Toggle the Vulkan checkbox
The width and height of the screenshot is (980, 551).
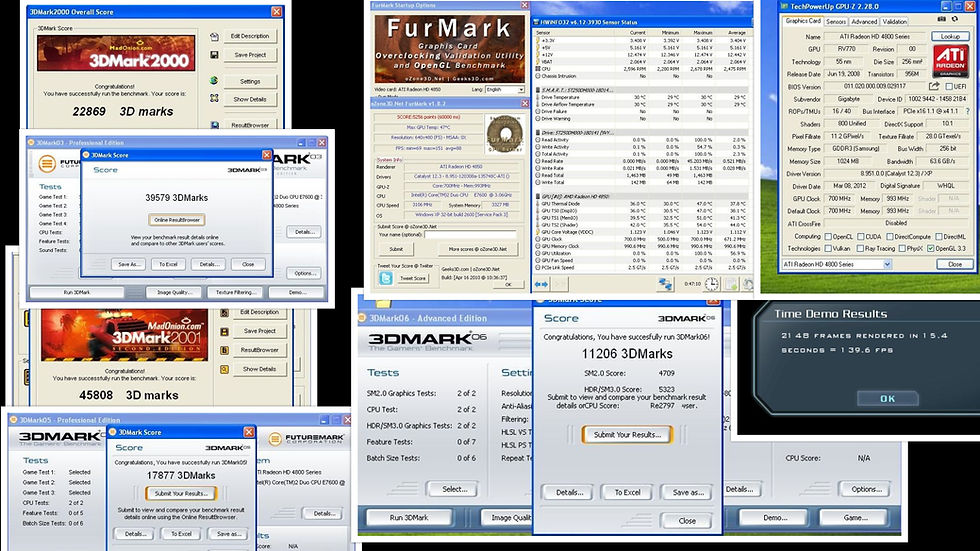click(x=828, y=249)
